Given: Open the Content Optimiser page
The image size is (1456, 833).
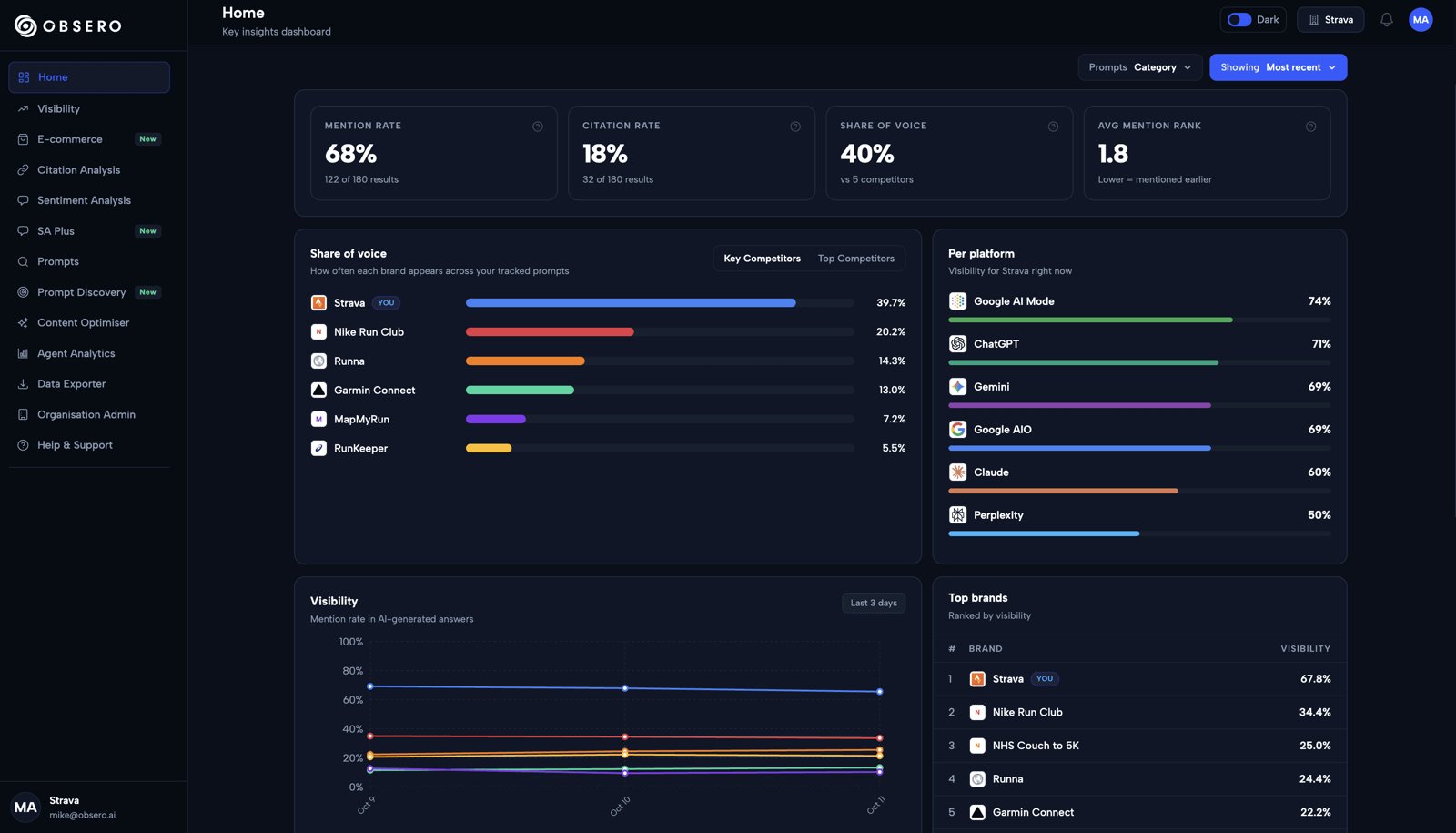Looking at the screenshot, I should [89, 323].
